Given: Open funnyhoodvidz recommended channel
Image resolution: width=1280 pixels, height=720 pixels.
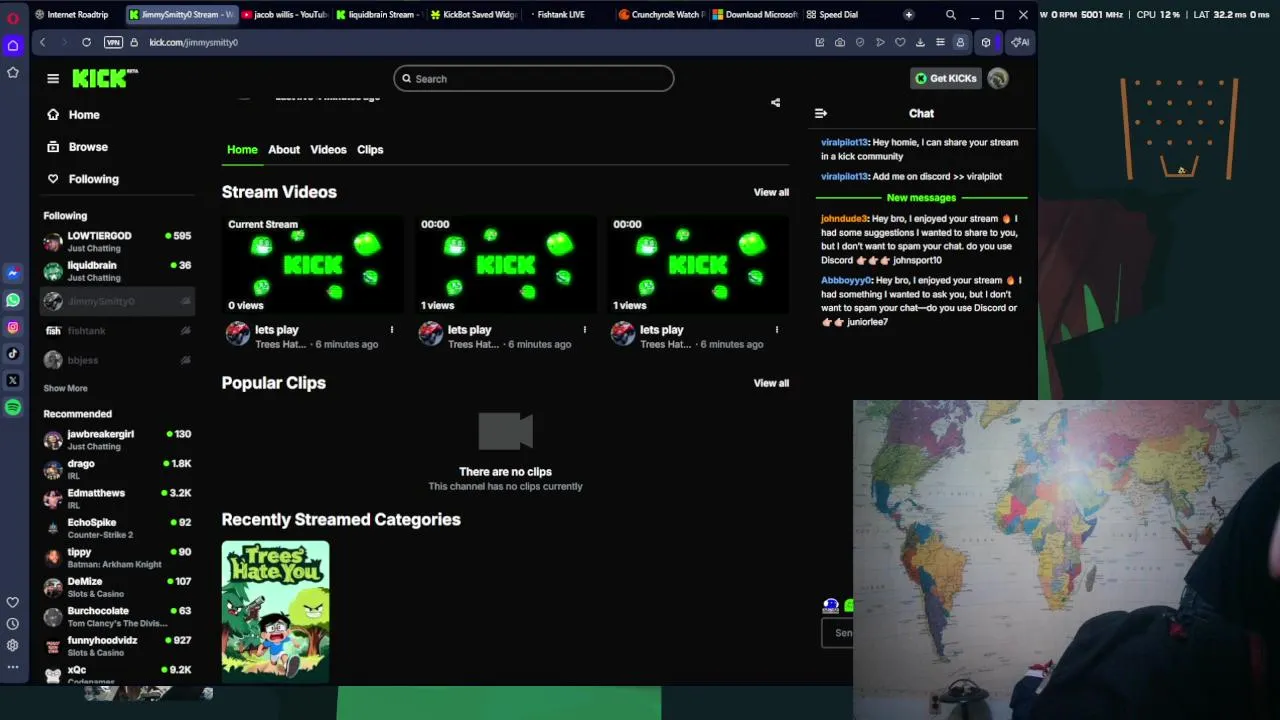Looking at the screenshot, I should 117,646.
